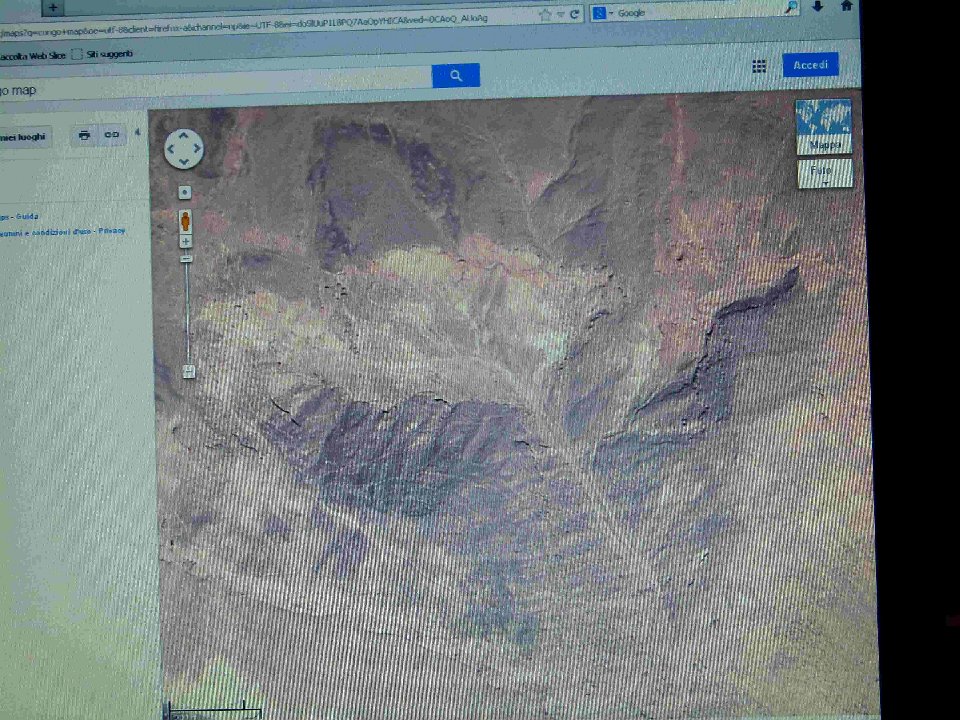Open the Google apps grid
This screenshot has height=720, width=960.
[x=759, y=66]
